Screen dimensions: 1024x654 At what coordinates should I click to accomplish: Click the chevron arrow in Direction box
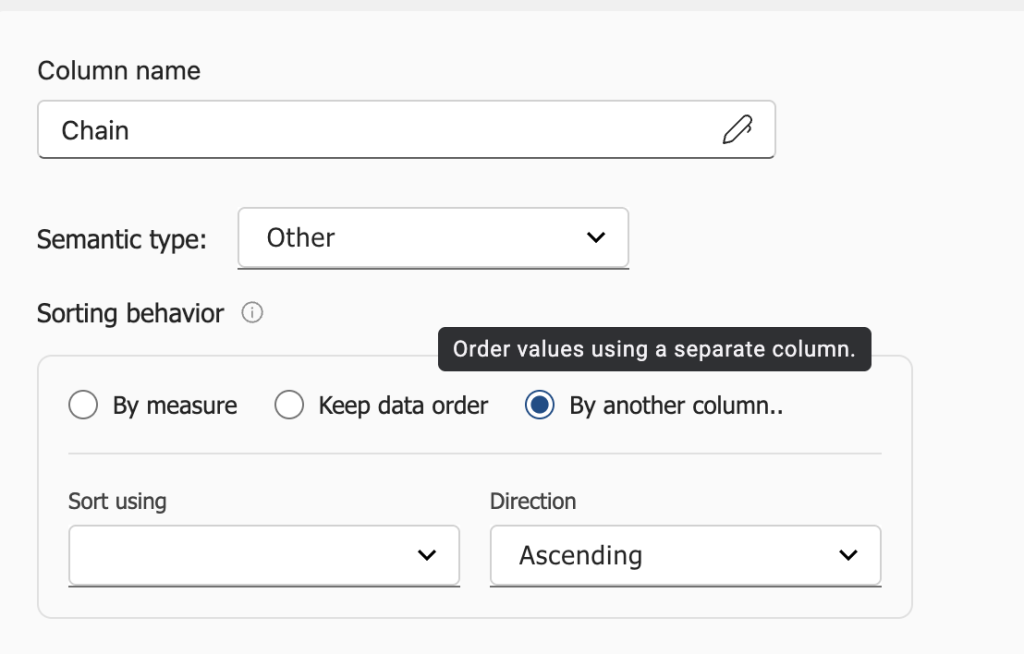coord(848,555)
